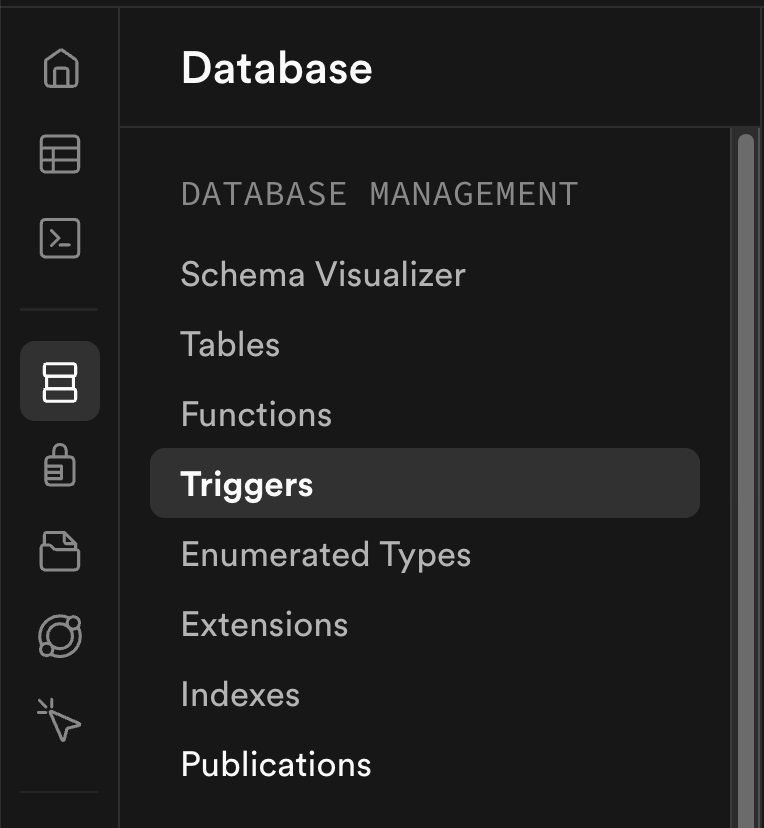Open the SQL Editor terminal icon
This screenshot has width=764, height=828.
(x=60, y=238)
